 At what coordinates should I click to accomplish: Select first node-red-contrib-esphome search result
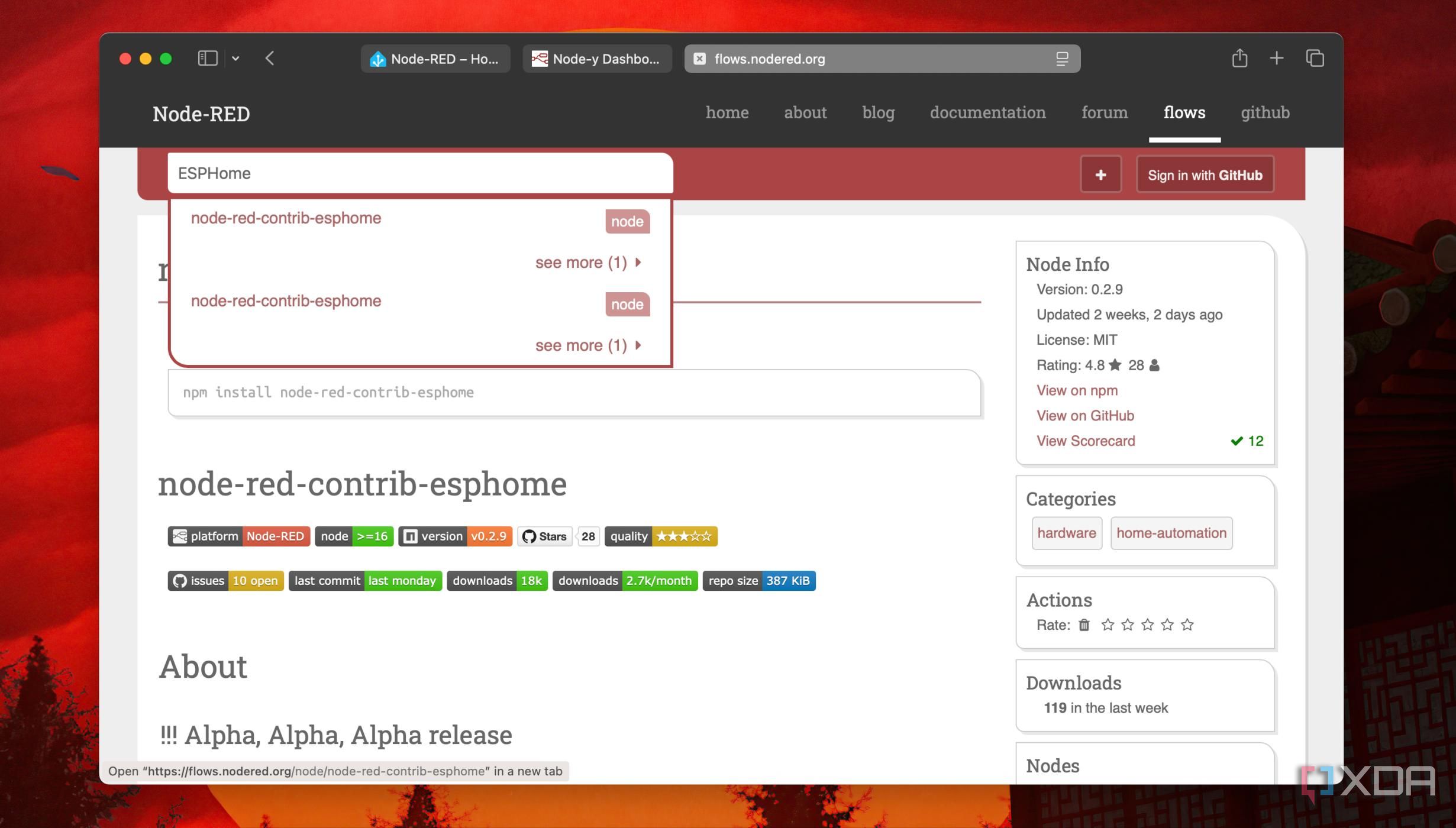pos(286,218)
